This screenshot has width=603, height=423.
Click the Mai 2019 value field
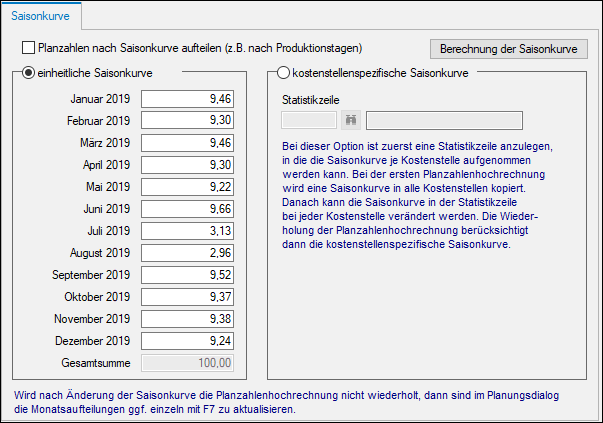(187, 187)
